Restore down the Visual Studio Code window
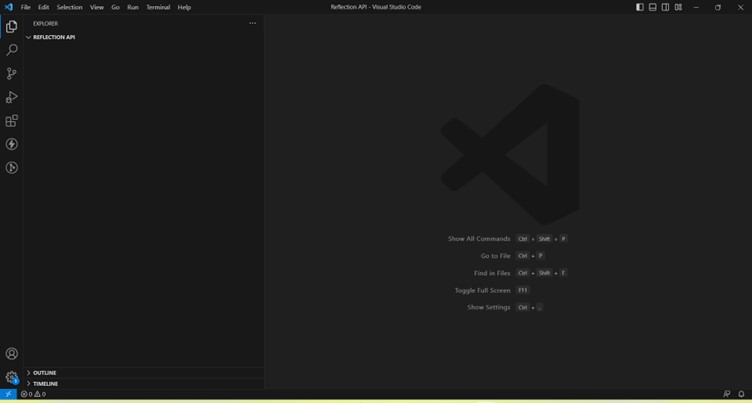The image size is (752, 403). (718, 7)
